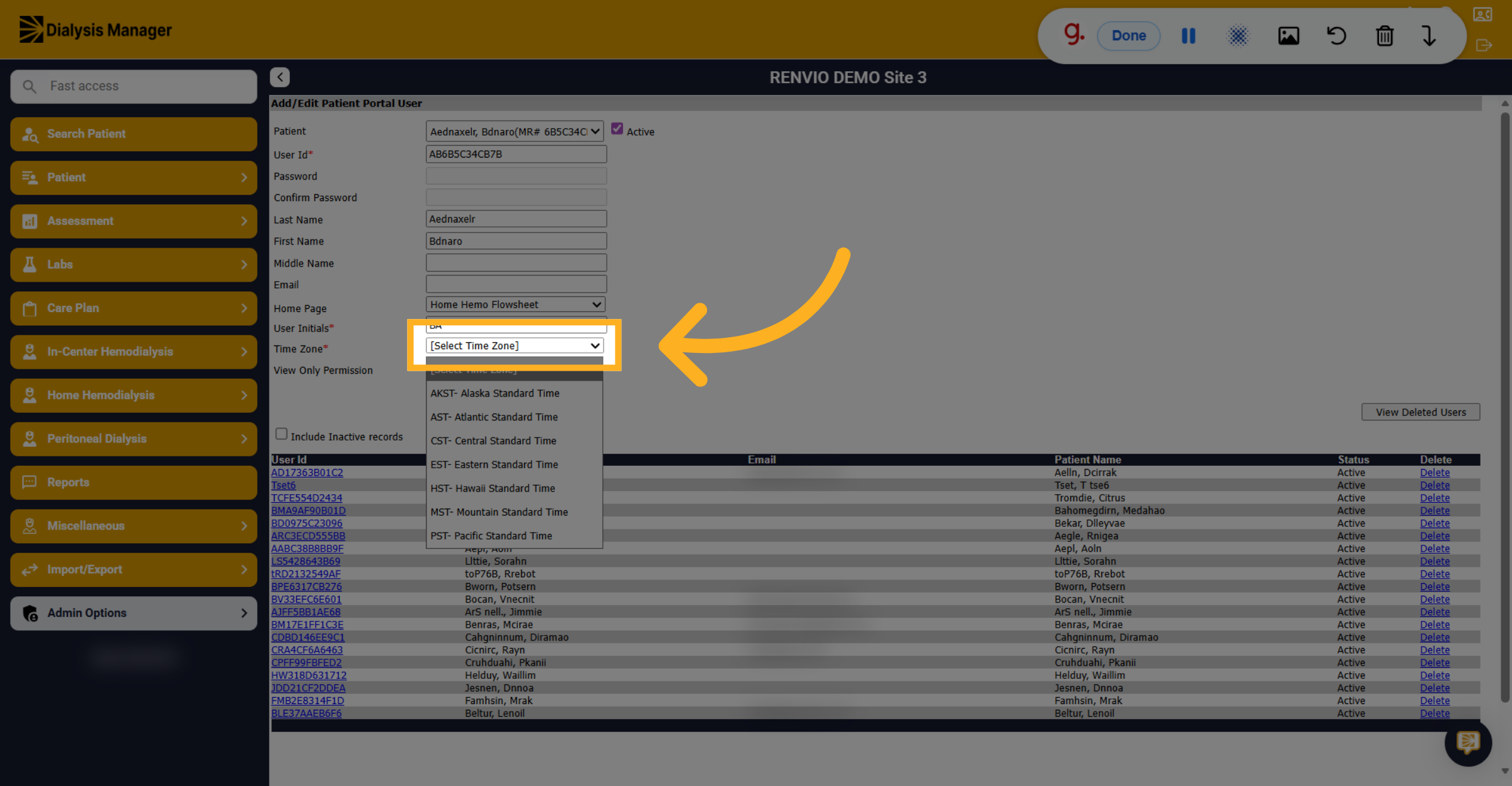Screen dimensions: 1512x786
Task: Open Search Patient in sidebar
Action: pos(134,134)
